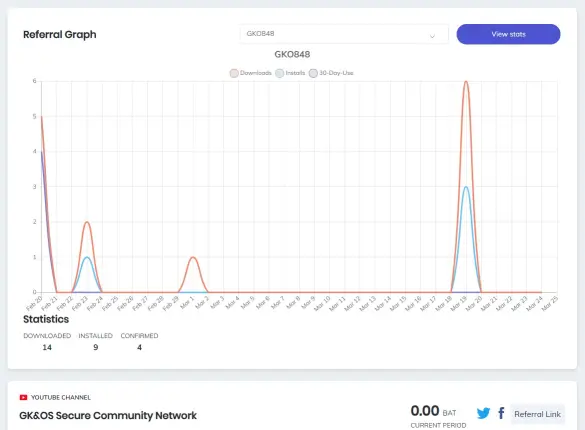The width and height of the screenshot is (585, 430).
Task: Click the Referral Link button
Action: (537, 414)
